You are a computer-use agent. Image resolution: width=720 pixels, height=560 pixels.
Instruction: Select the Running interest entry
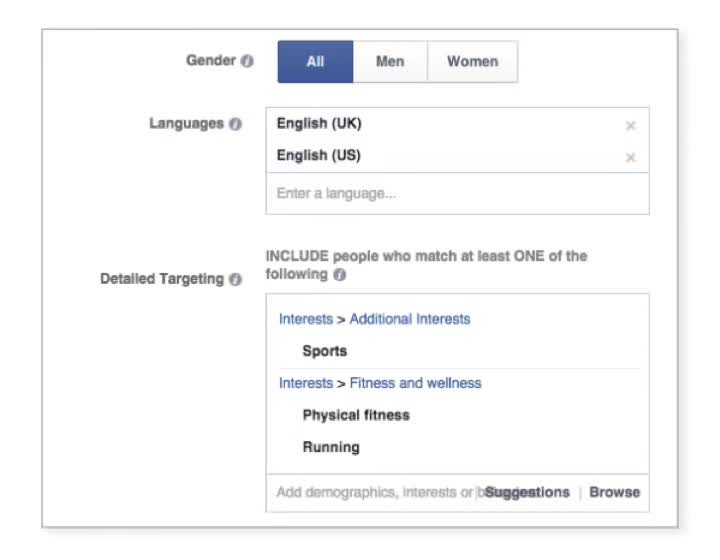click(331, 447)
